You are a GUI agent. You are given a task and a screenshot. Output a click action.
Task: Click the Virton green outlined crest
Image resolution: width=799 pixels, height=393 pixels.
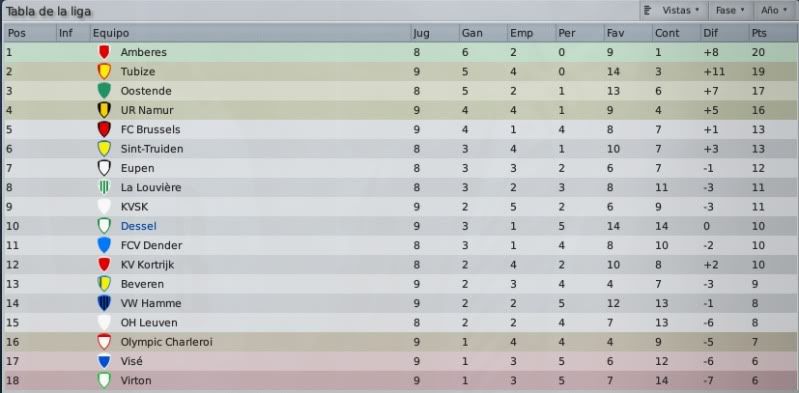point(104,380)
